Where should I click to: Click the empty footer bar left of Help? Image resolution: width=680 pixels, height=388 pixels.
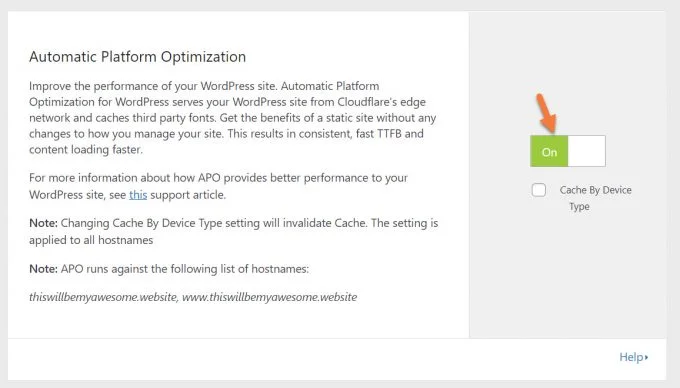(312, 359)
